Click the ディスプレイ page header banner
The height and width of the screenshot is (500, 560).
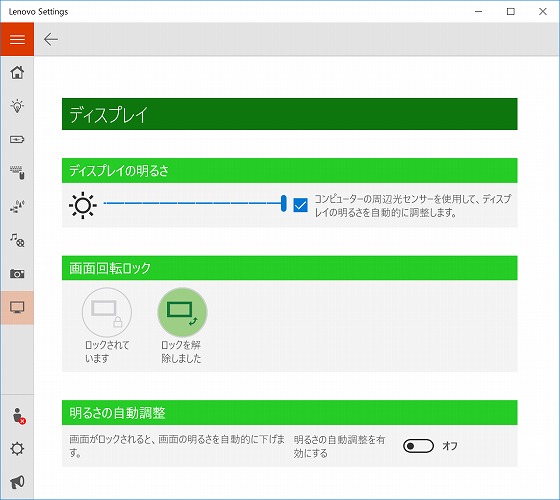[290, 114]
